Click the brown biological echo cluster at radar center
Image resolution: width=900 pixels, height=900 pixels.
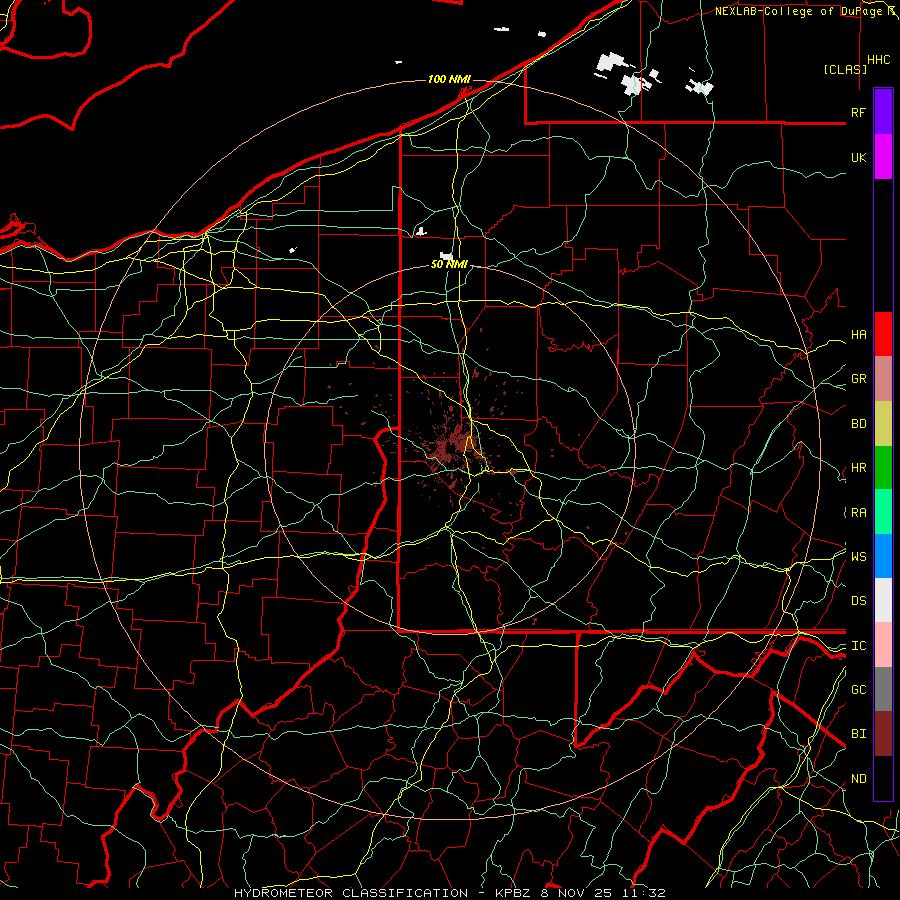point(453,446)
